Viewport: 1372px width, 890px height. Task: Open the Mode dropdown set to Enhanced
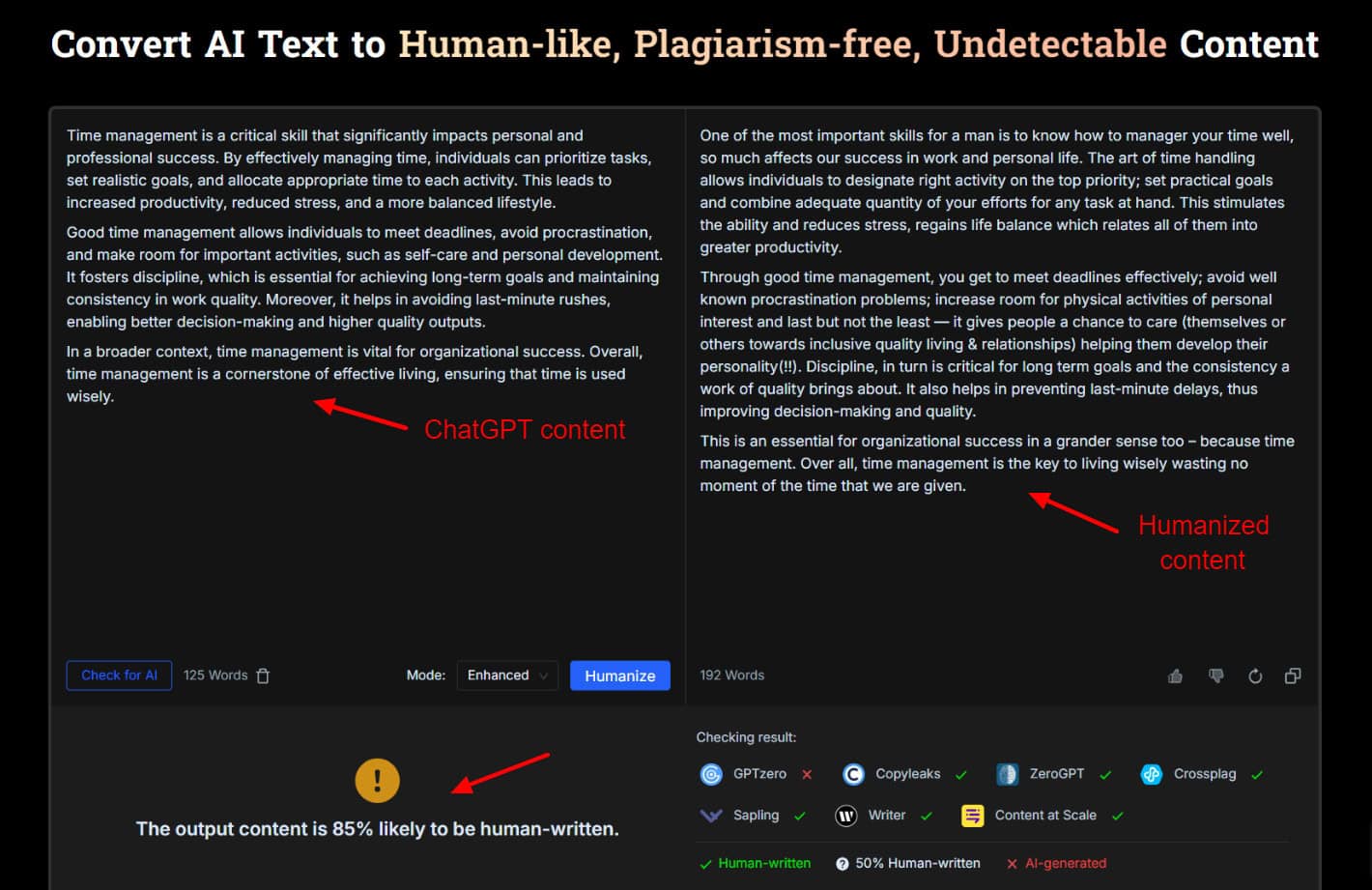(507, 675)
